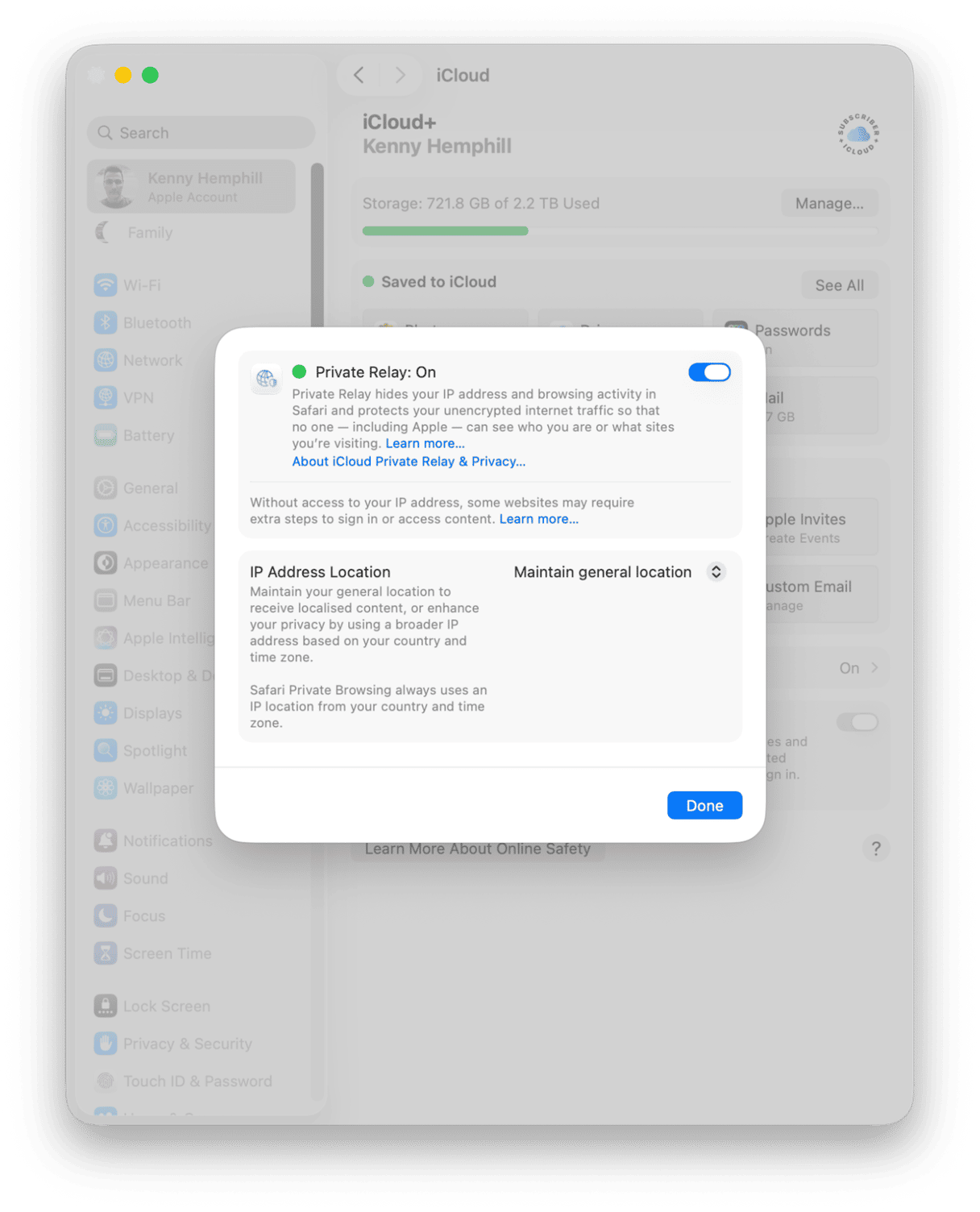Image resolution: width=980 pixels, height=1212 pixels.
Task: Click the Sound speaker icon in sidebar
Action: (106, 878)
